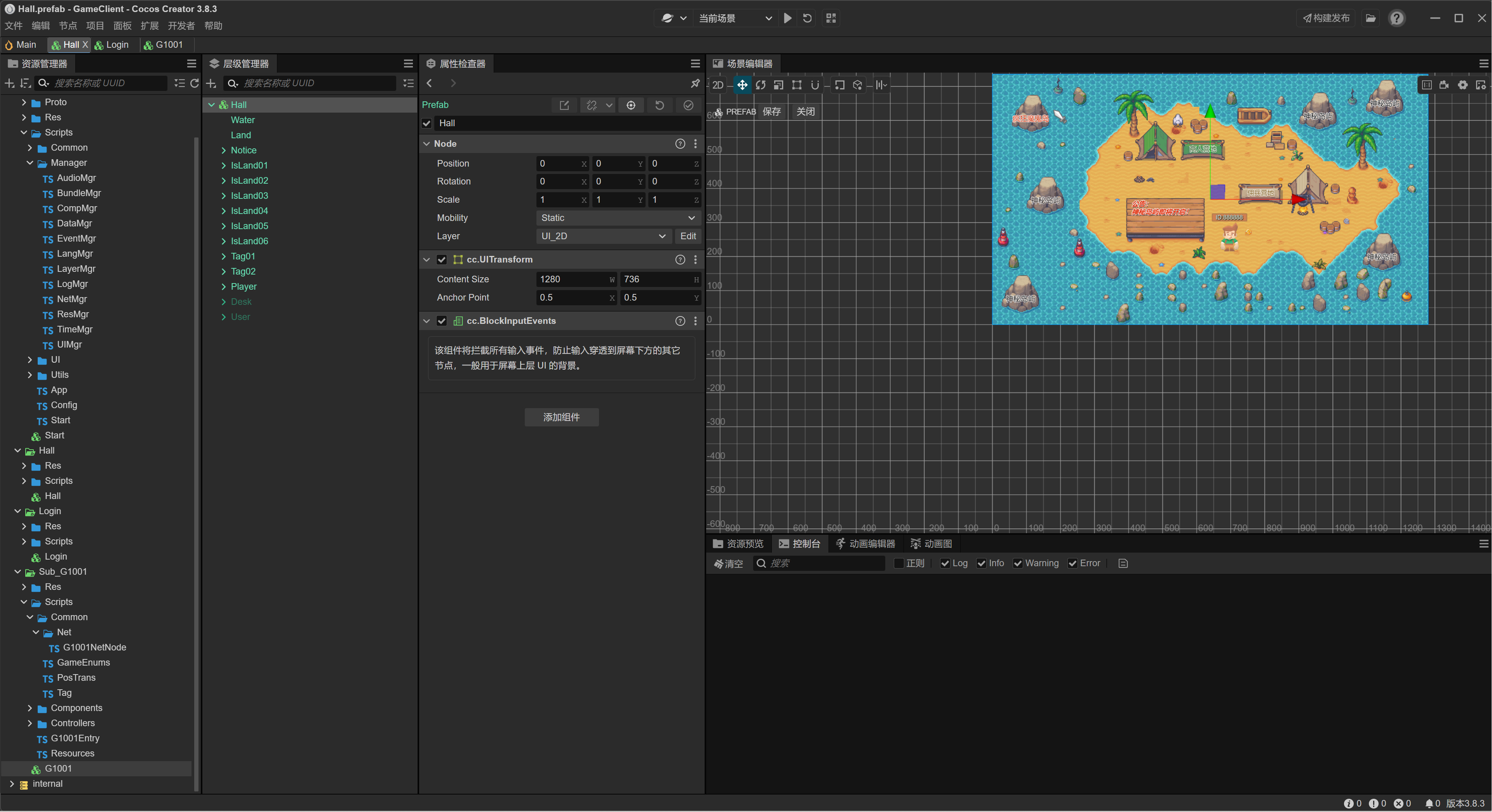Click the 添加组件 button
Screen dimensions: 1492x812
[561, 417]
